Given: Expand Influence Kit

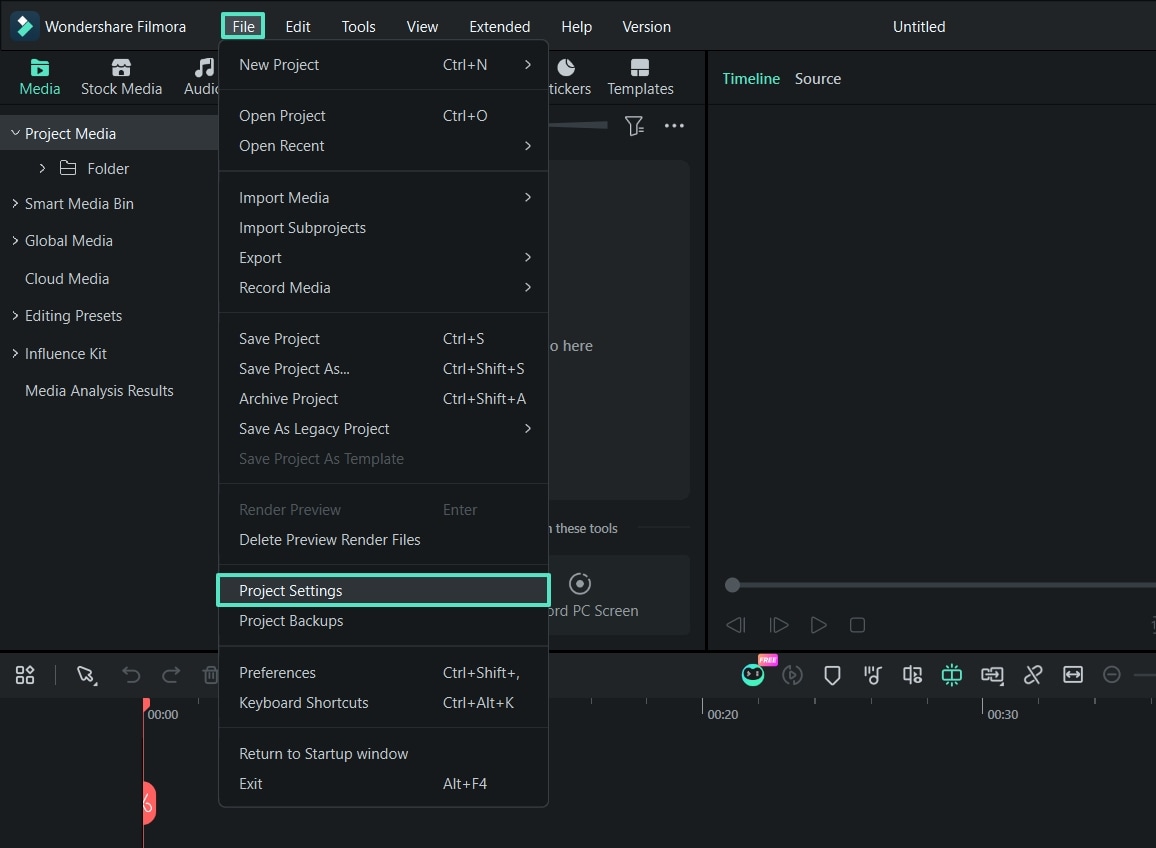Looking at the screenshot, I should [15, 353].
